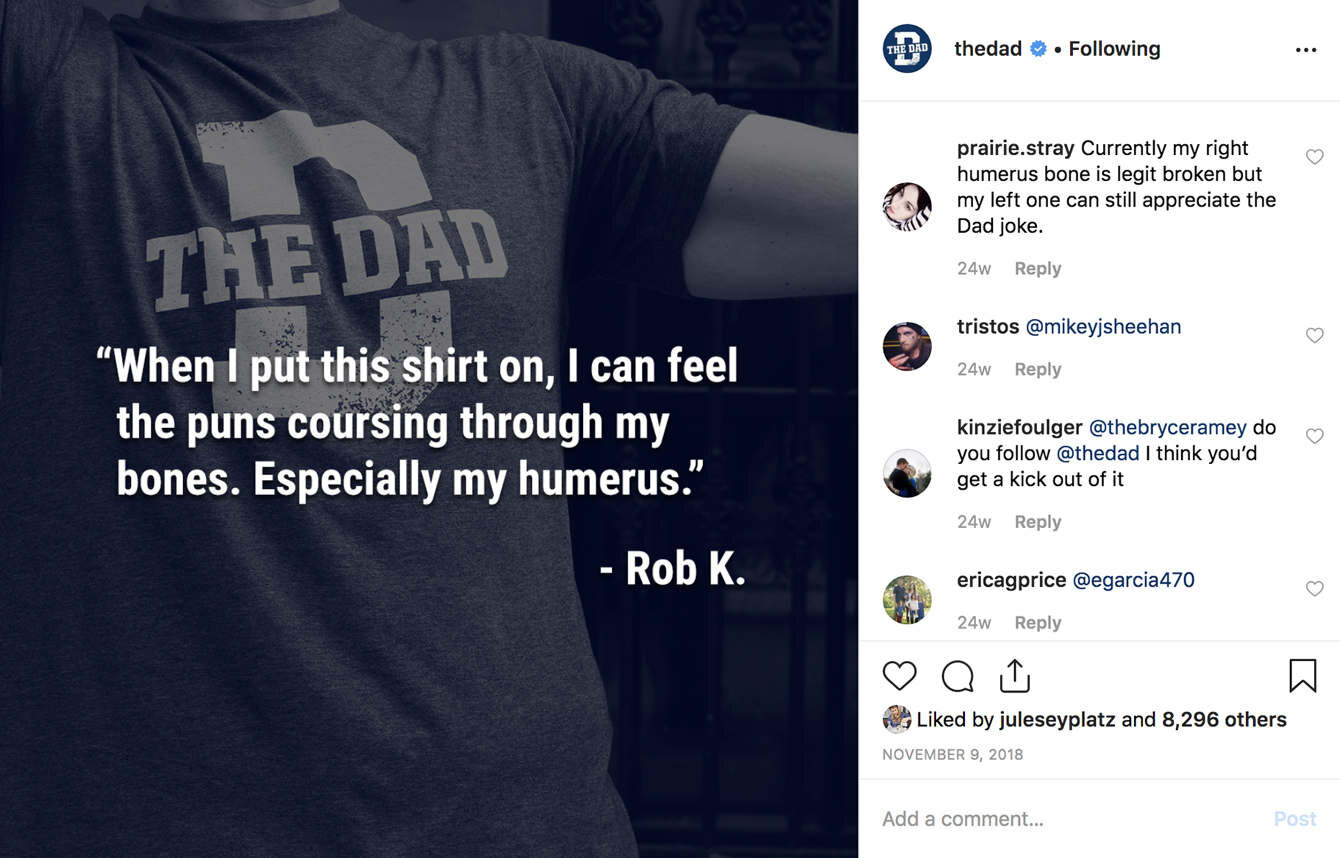Heart ericagprice's comment
Image resolution: width=1340 pixels, height=858 pixels.
tap(1314, 589)
